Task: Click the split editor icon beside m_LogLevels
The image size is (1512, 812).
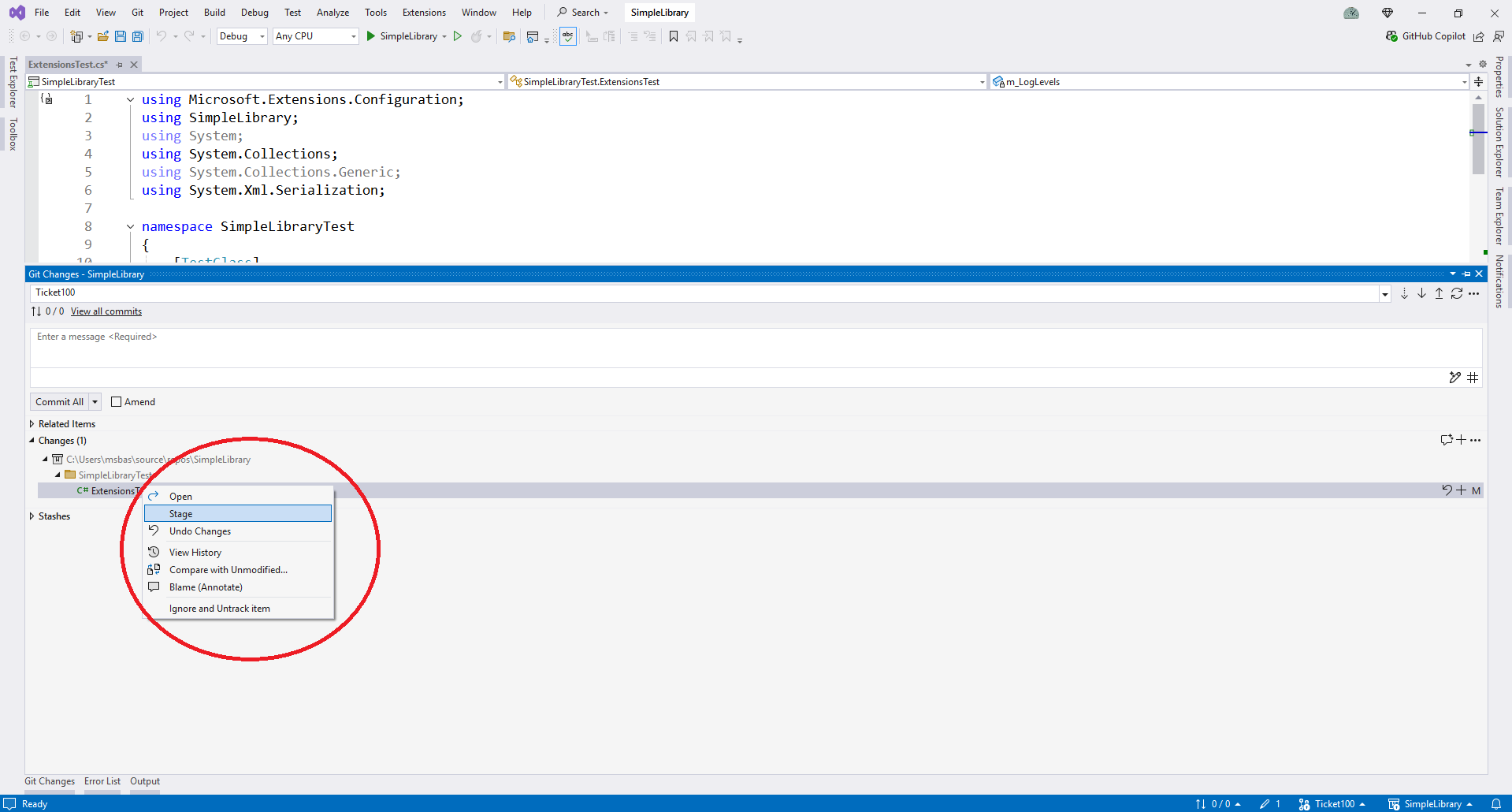Action: [1479, 82]
